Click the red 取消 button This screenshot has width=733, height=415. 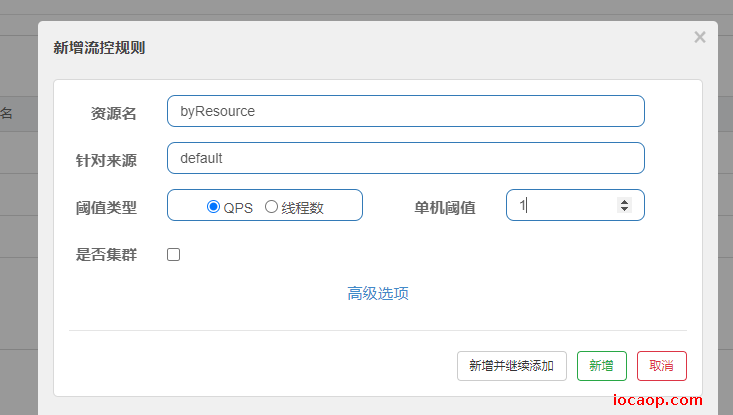661,366
